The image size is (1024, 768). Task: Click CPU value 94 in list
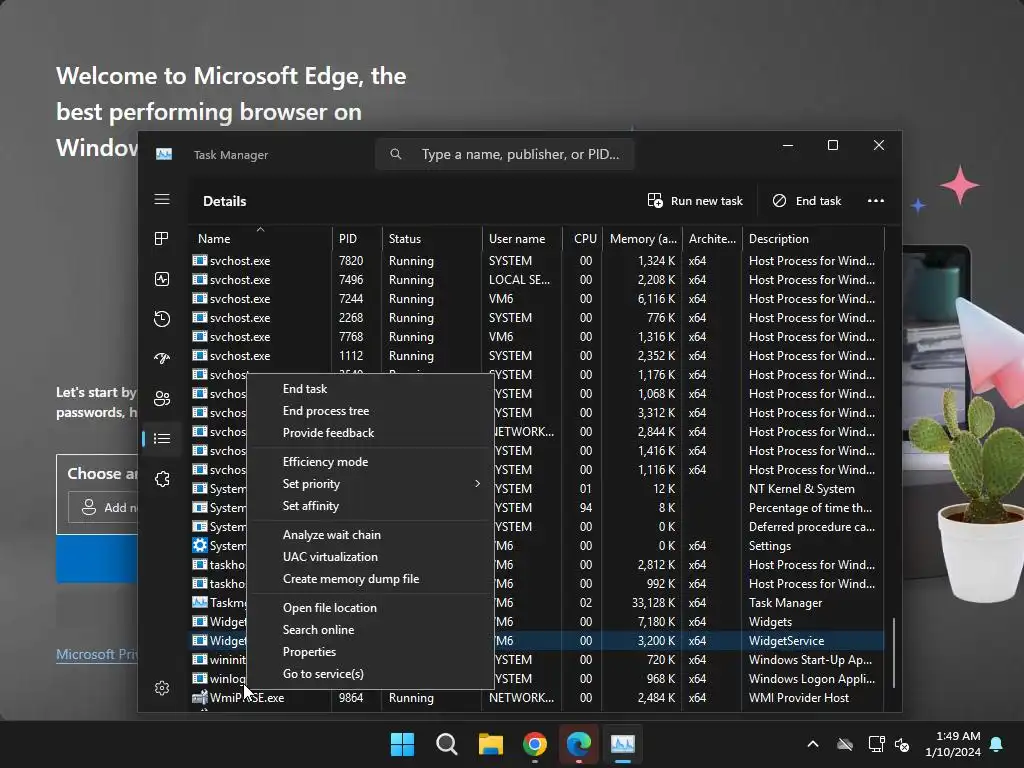[586, 507]
